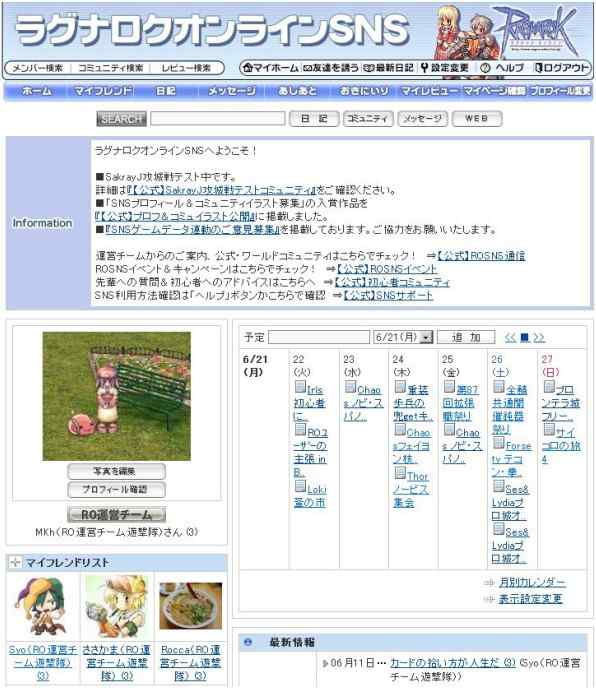Open the 月別カレンダー link
Screen dimensions: 596x688
click(532, 583)
